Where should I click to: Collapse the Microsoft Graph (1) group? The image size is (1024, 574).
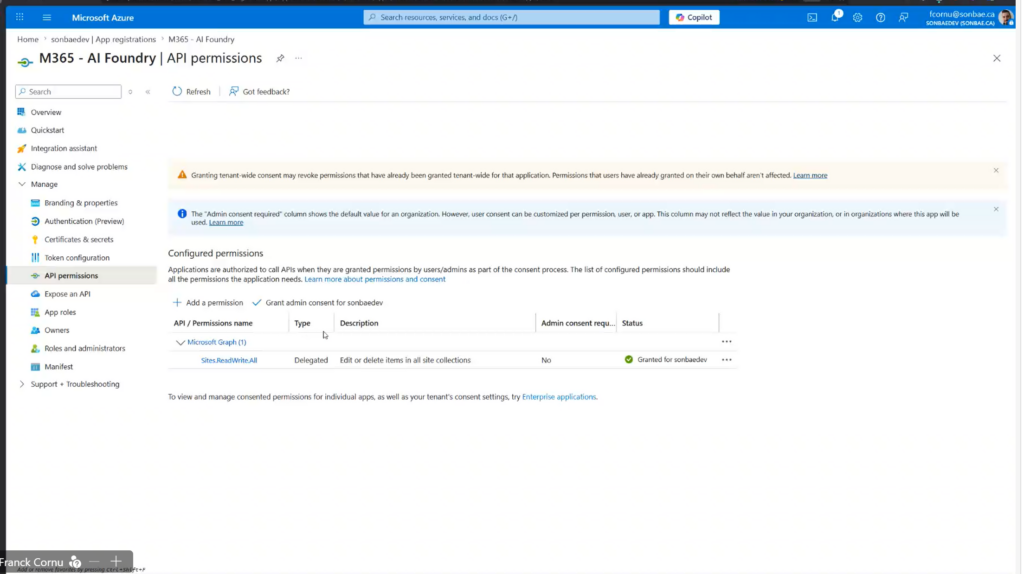(180, 342)
